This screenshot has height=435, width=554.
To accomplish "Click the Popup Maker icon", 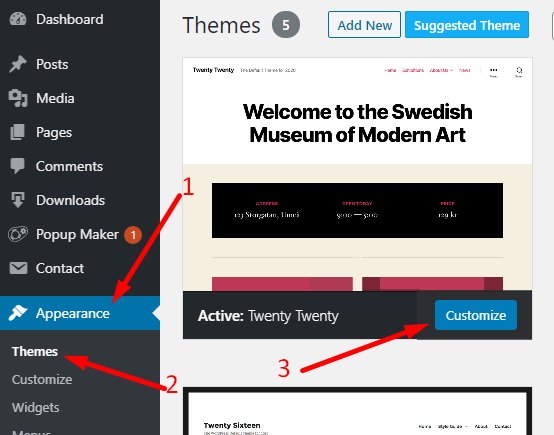I will [18, 234].
